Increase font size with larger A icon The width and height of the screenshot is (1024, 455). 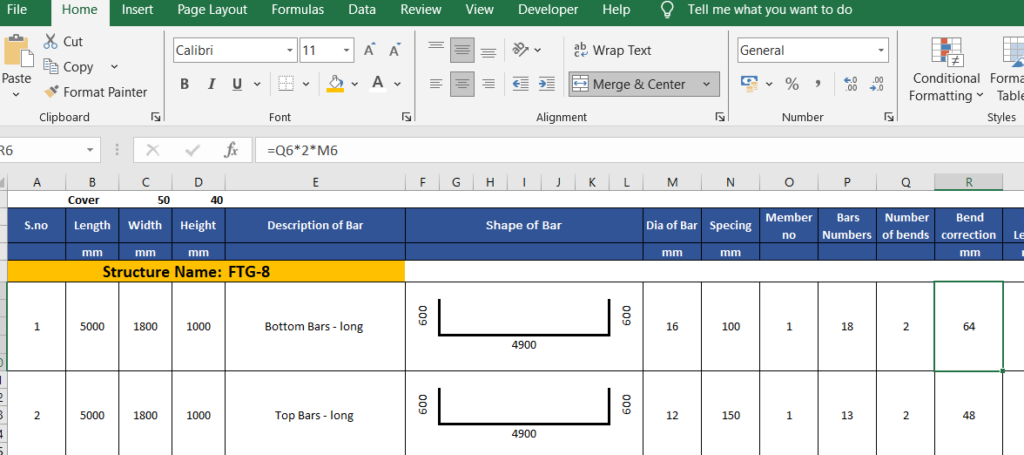pyautogui.click(x=370, y=50)
